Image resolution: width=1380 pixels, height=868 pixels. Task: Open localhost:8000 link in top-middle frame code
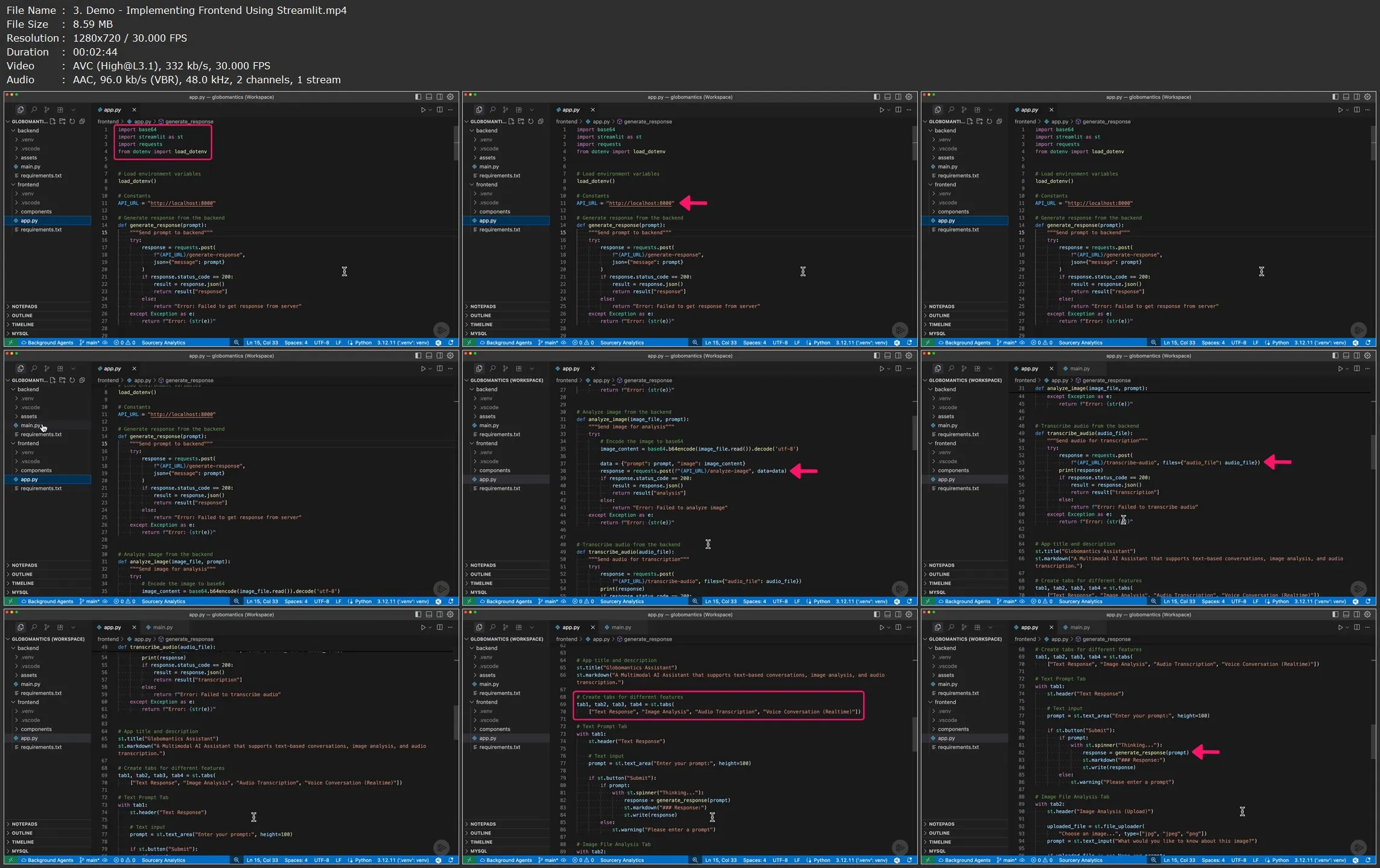point(640,203)
